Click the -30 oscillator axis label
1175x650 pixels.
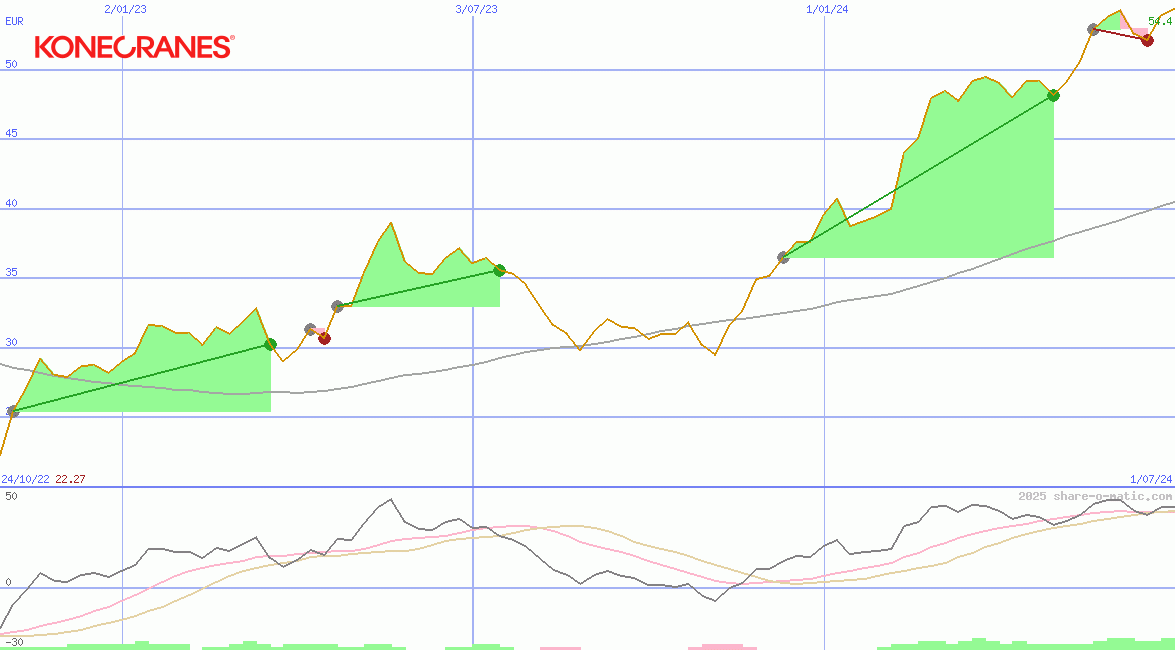pyautogui.click(x=13, y=641)
